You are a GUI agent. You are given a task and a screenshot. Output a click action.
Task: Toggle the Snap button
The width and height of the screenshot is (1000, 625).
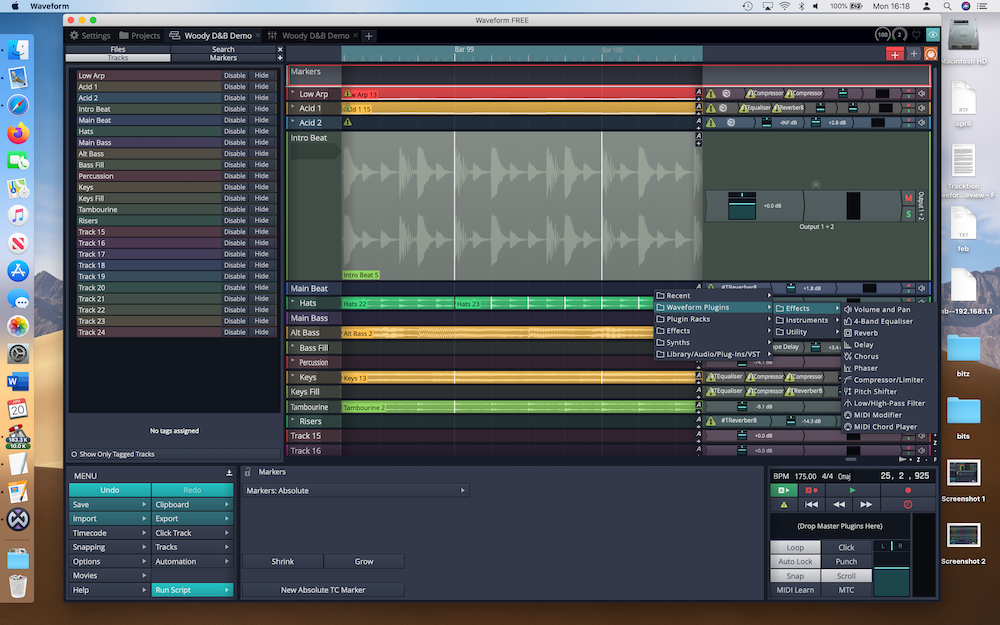[x=795, y=576]
